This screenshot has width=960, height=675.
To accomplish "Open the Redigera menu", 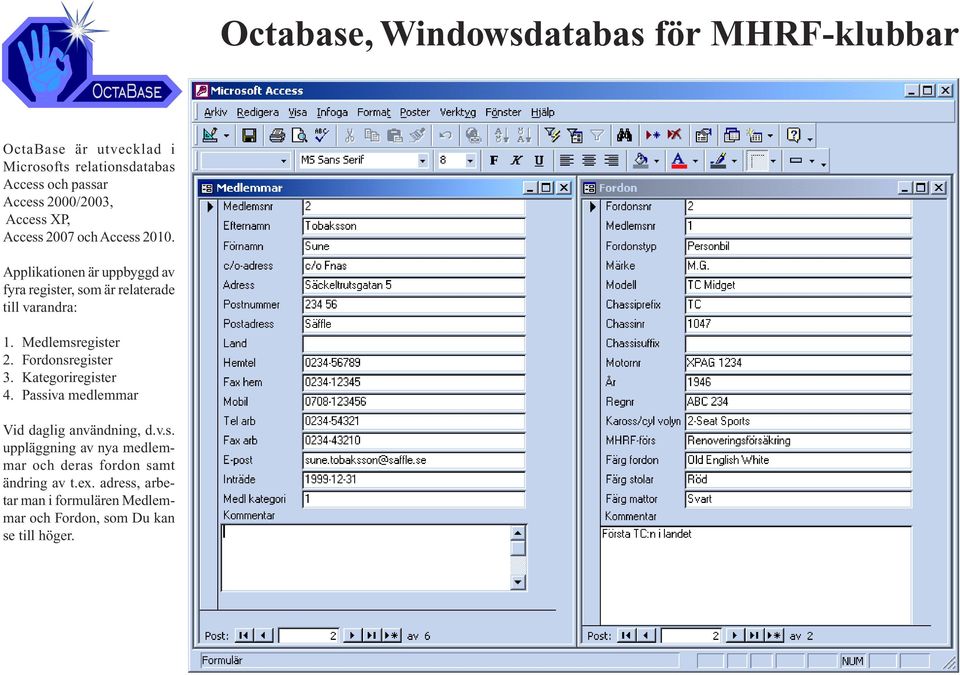I will click(x=257, y=112).
